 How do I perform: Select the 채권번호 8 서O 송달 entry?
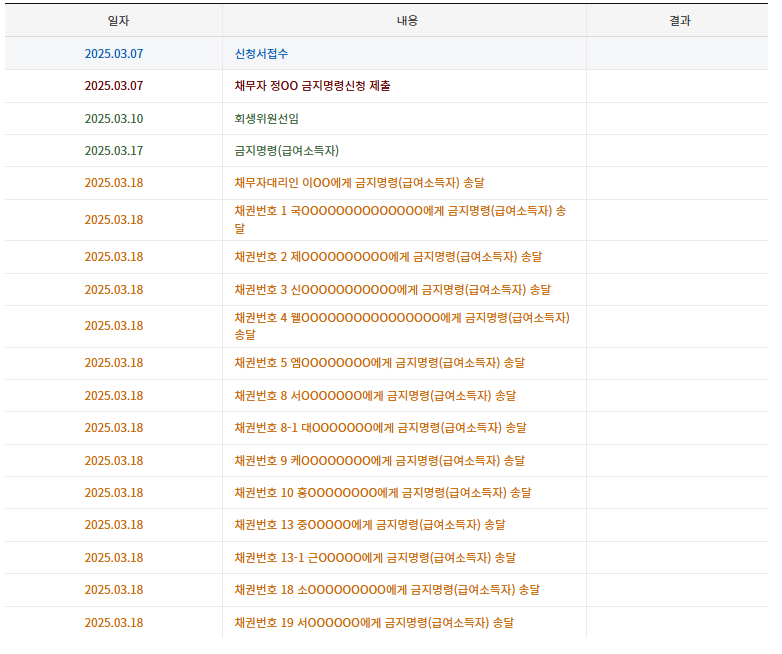[375, 396]
